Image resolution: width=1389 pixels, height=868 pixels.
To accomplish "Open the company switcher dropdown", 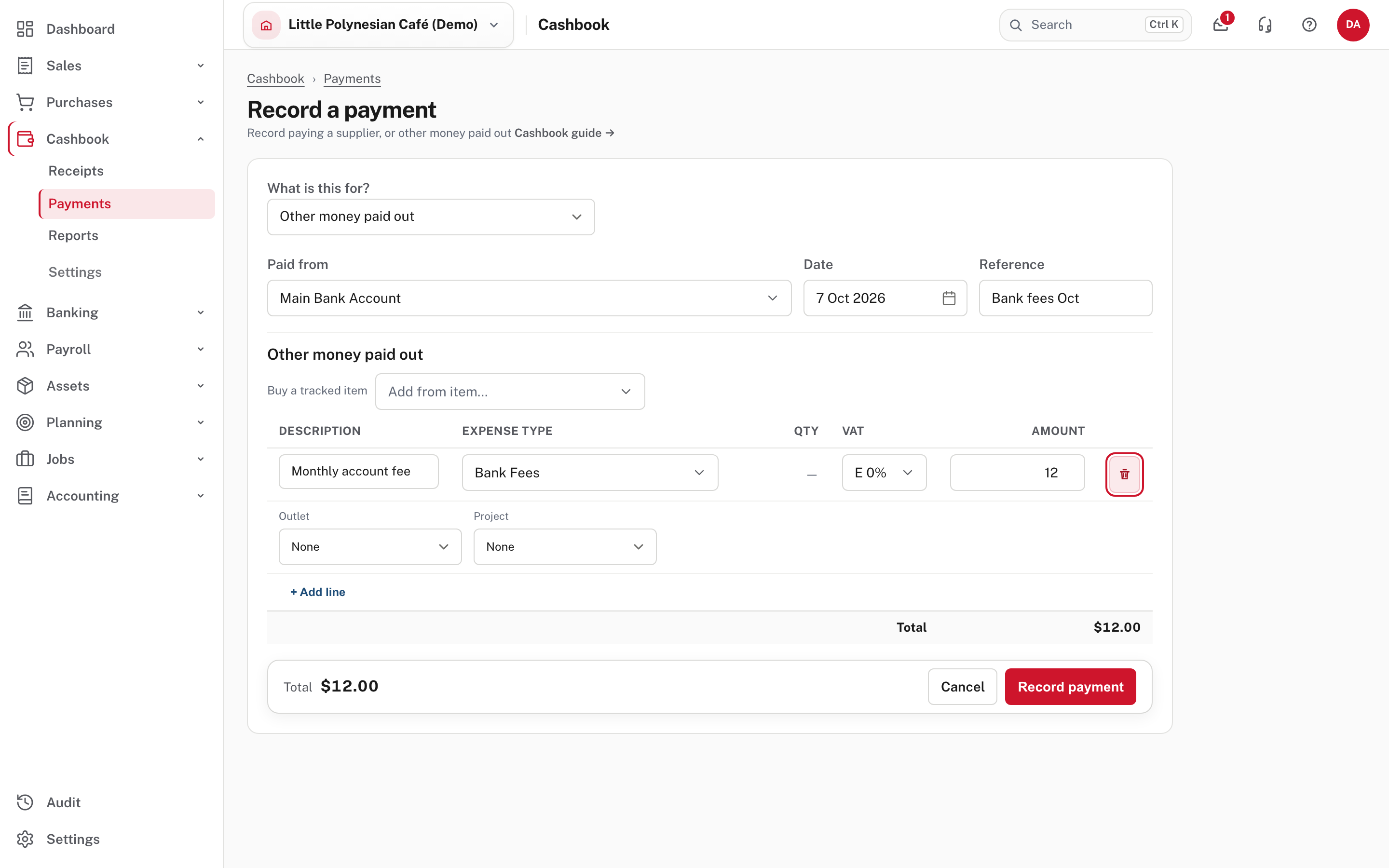I will pos(378,25).
